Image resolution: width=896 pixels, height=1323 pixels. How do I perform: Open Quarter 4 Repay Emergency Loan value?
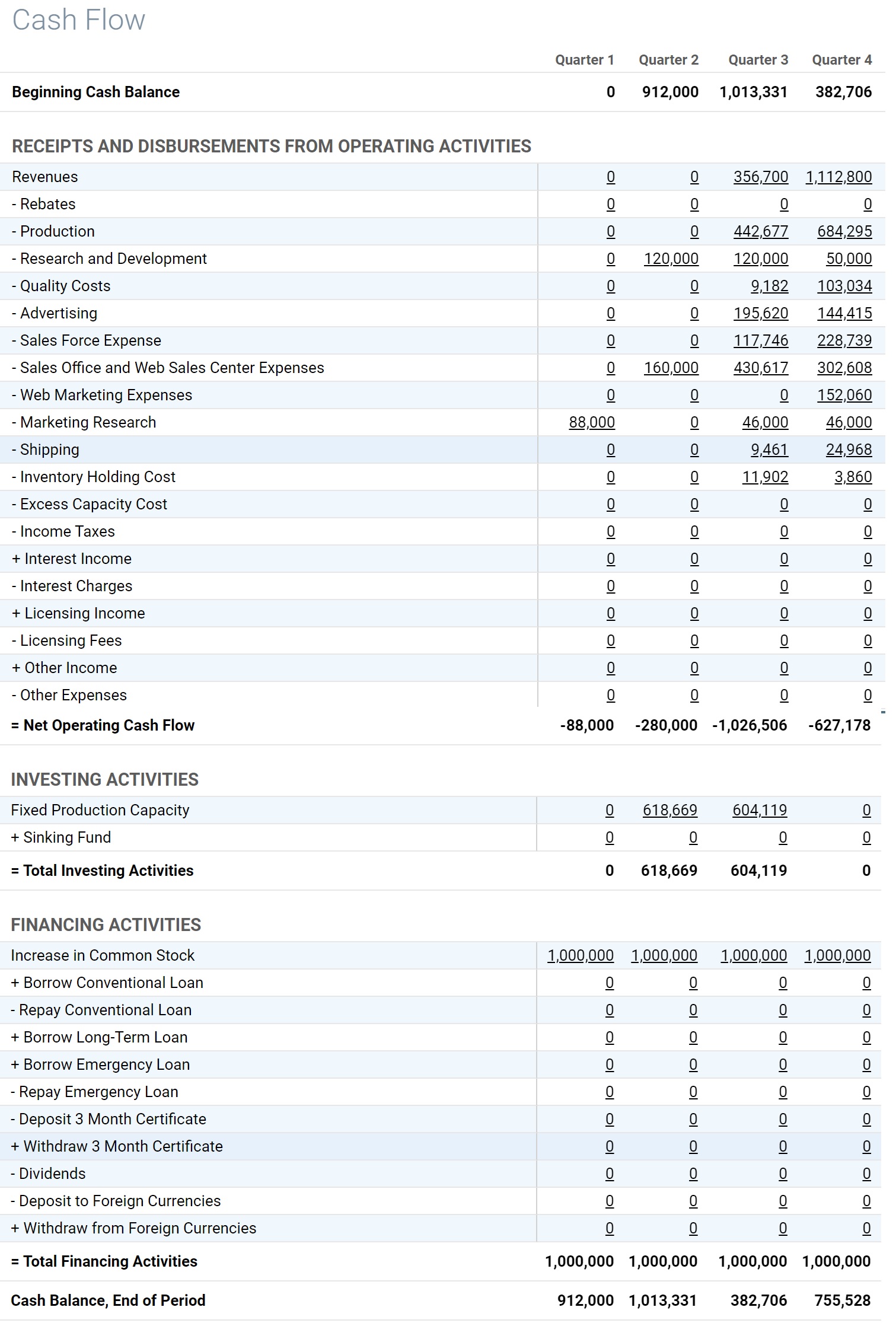(866, 1092)
